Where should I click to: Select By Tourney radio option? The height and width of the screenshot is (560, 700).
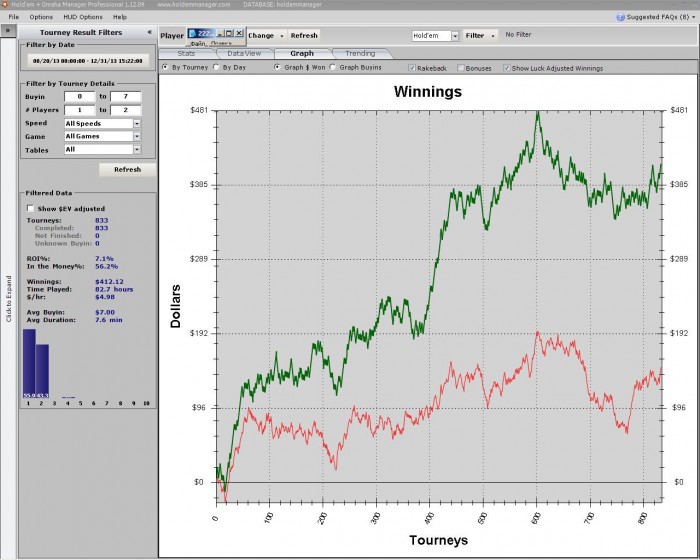[165, 67]
